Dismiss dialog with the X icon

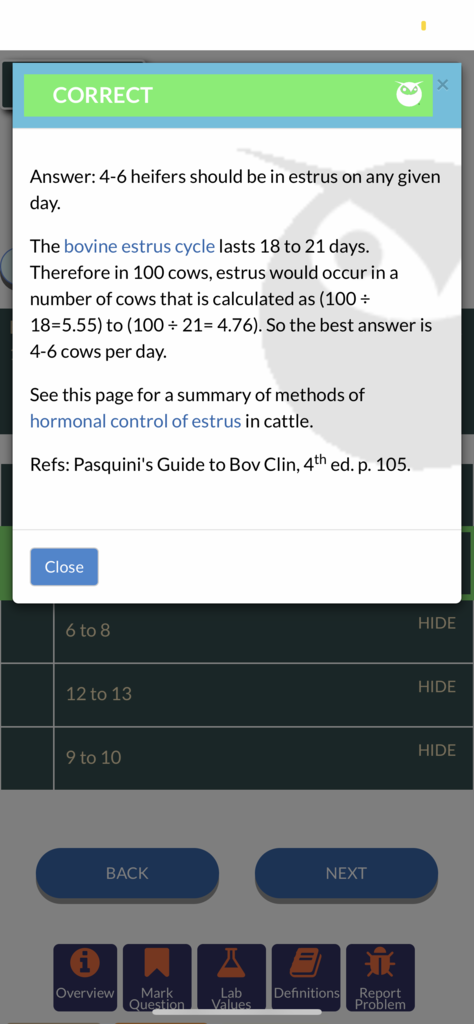coord(443,84)
